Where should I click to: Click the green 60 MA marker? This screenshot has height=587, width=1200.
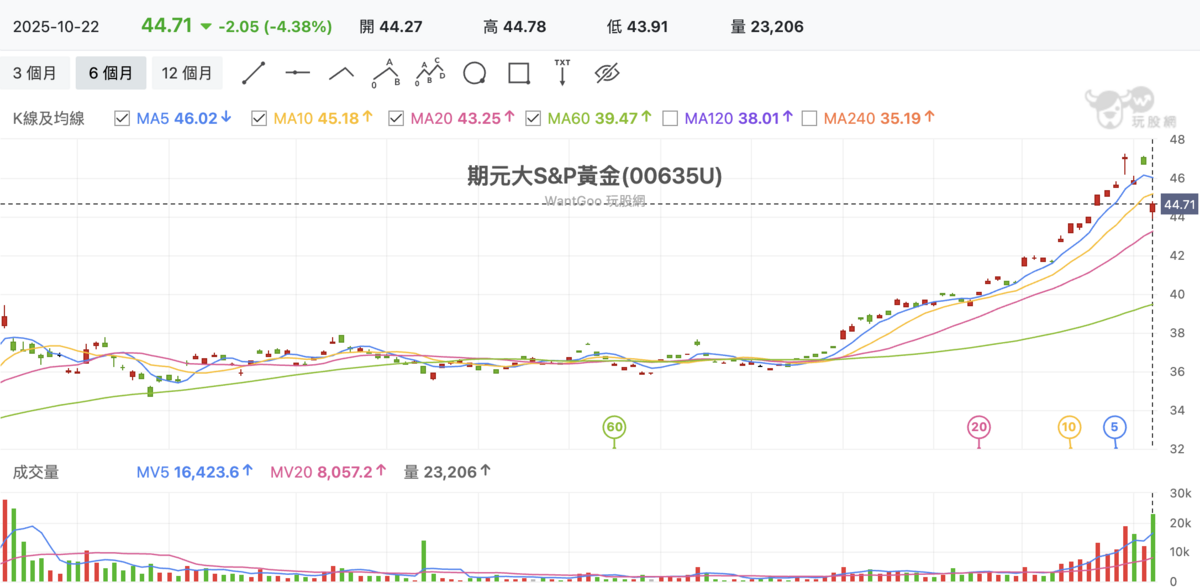(x=614, y=427)
